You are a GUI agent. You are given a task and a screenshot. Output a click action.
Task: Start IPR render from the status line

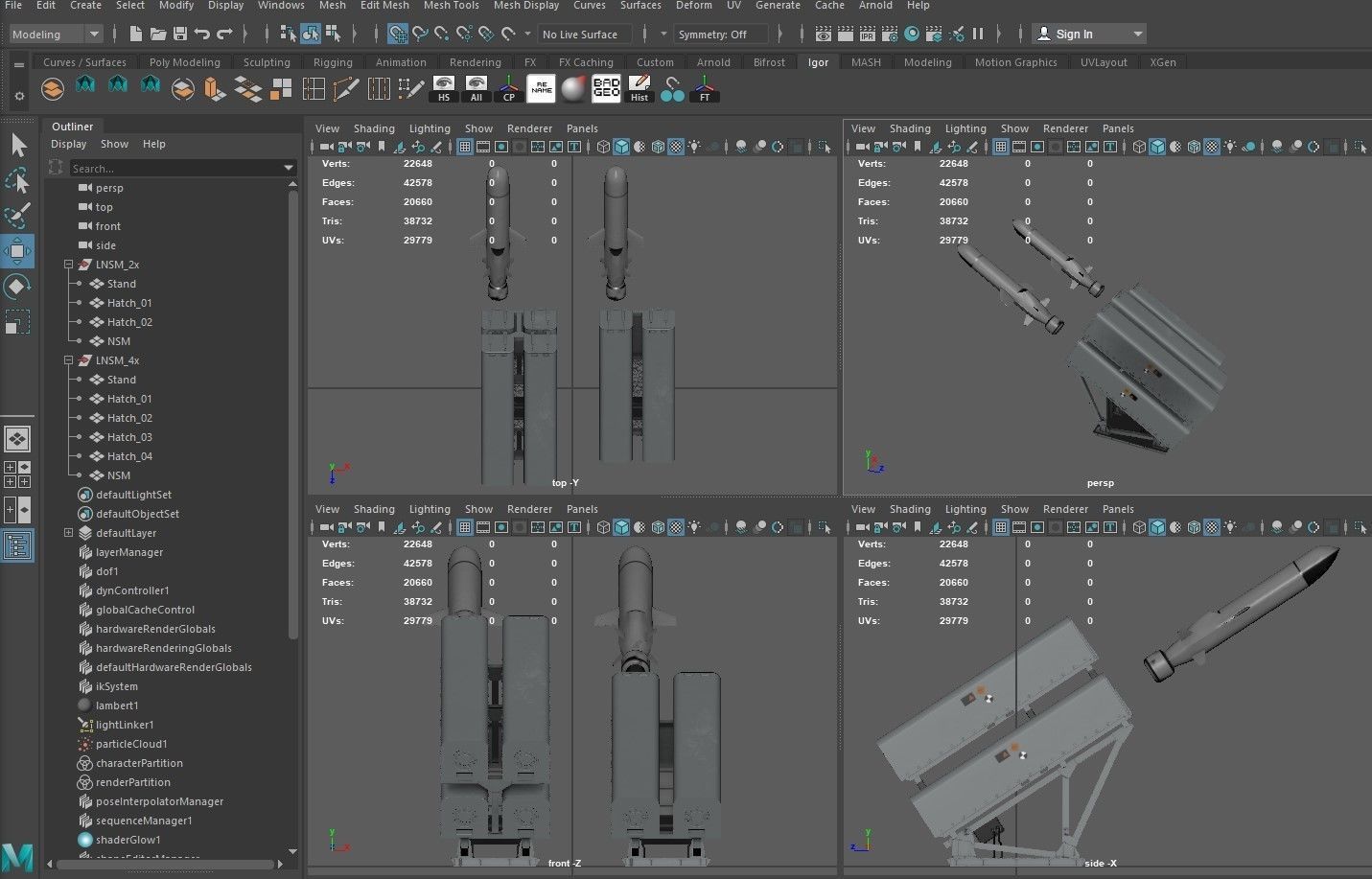tap(868, 35)
